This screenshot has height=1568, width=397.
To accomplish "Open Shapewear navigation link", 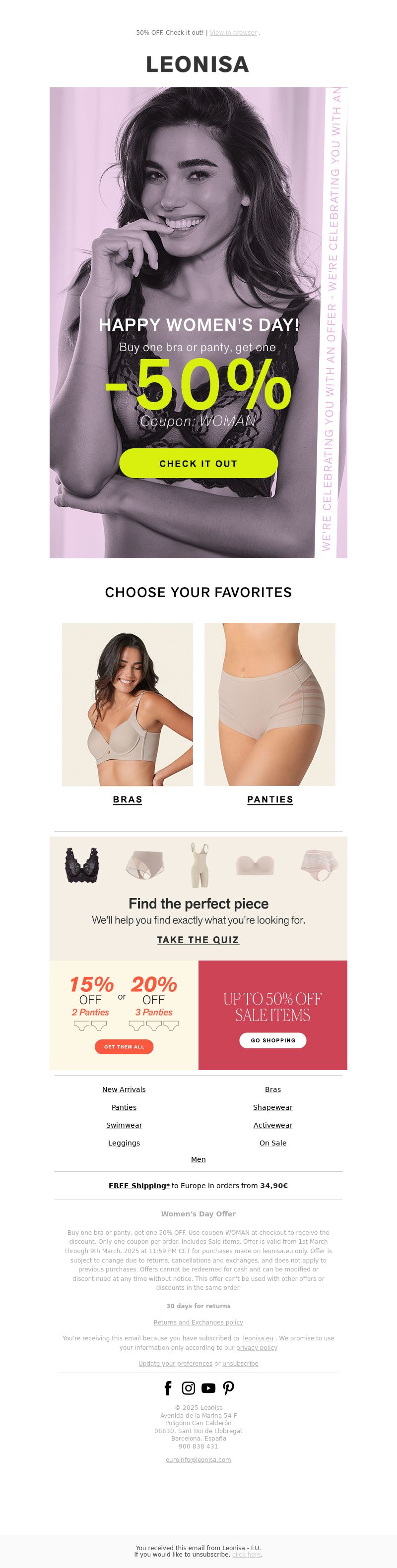I will click(273, 1107).
